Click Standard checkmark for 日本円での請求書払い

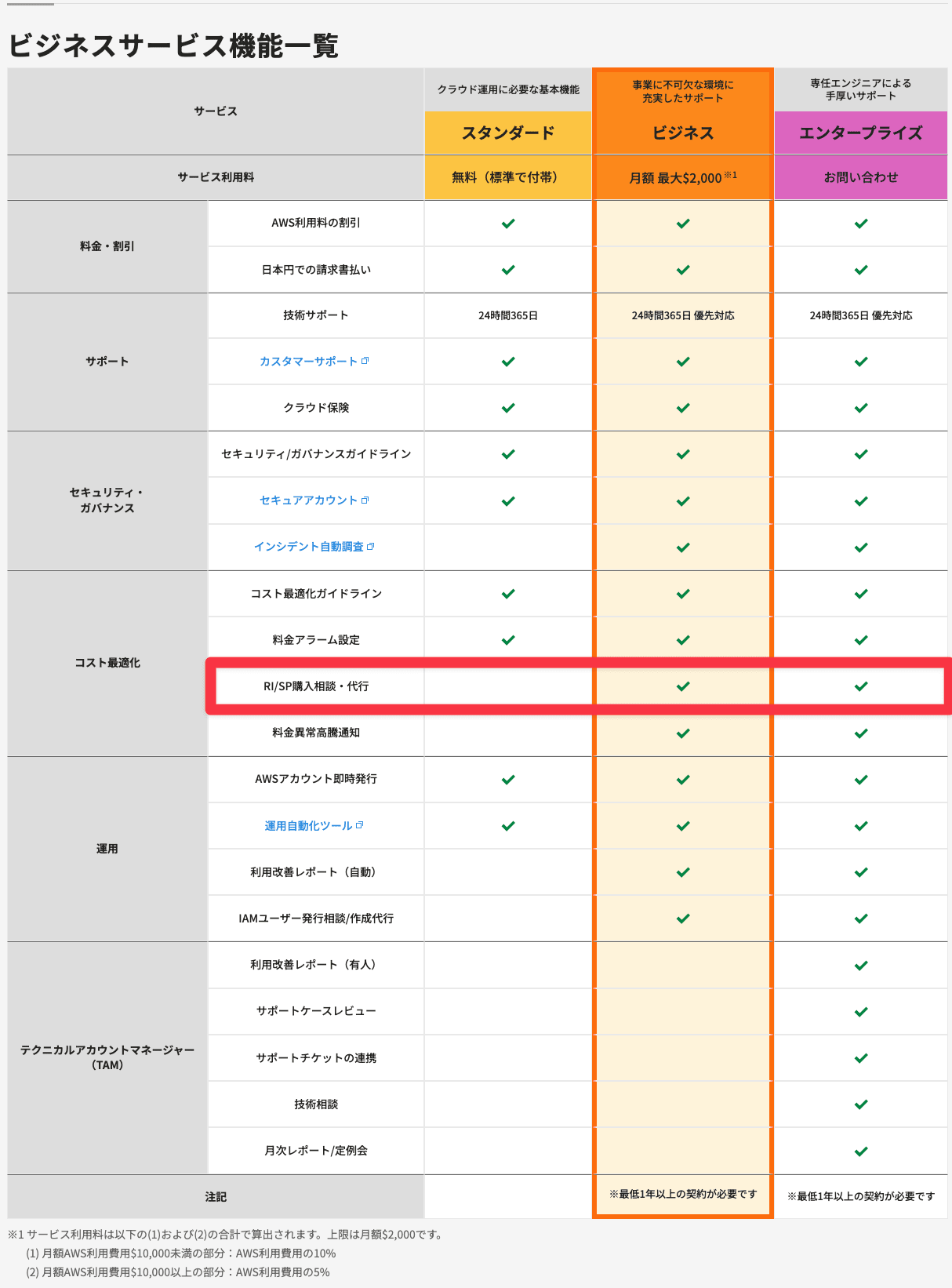point(508,270)
